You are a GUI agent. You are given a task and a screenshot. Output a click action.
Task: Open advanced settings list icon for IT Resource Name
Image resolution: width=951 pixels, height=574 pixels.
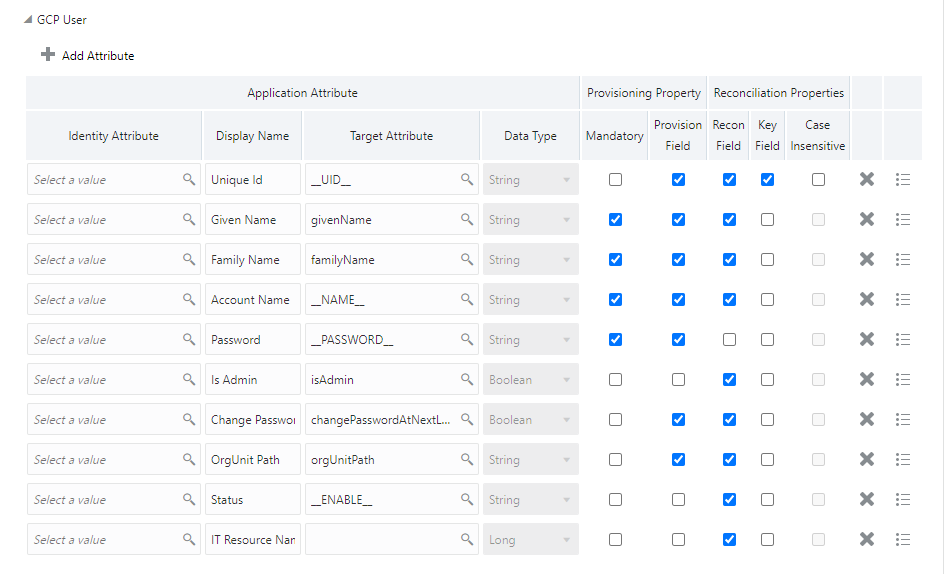[903, 539]
